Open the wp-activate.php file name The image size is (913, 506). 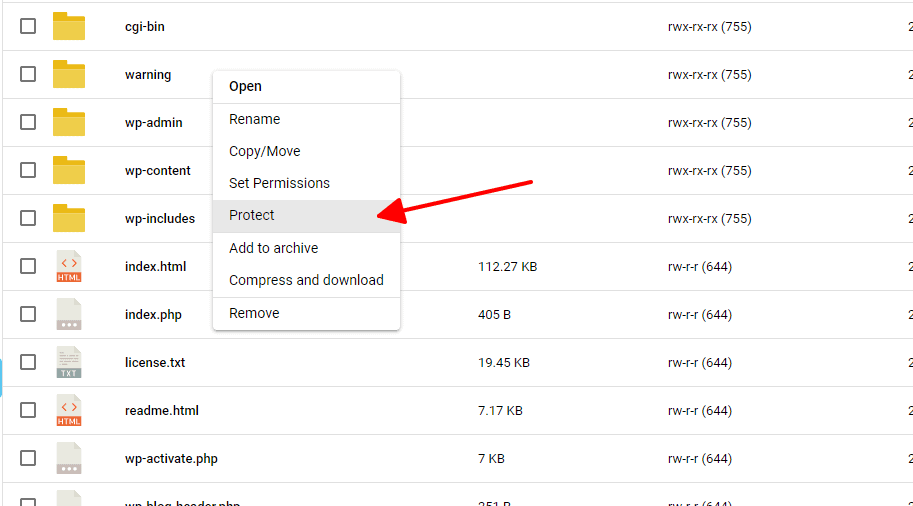pyautogui.click(x=171, y=459)
